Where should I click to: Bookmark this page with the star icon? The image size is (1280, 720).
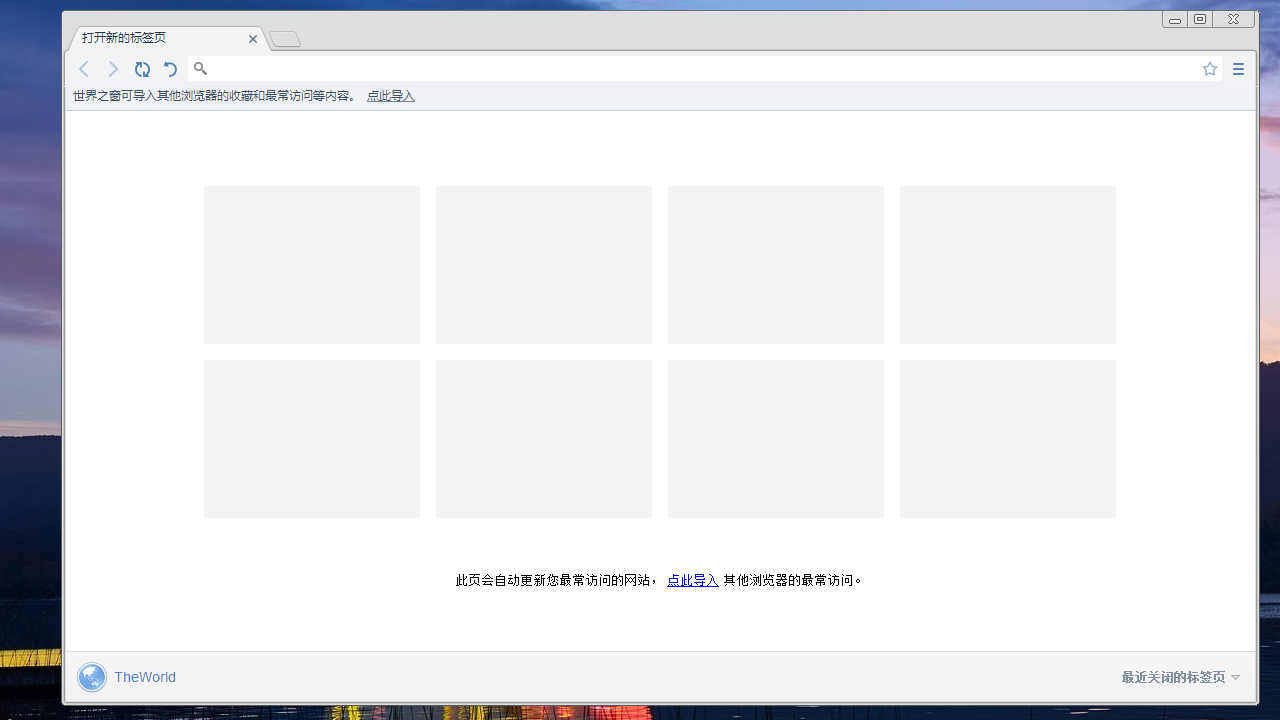point(1210,69)
